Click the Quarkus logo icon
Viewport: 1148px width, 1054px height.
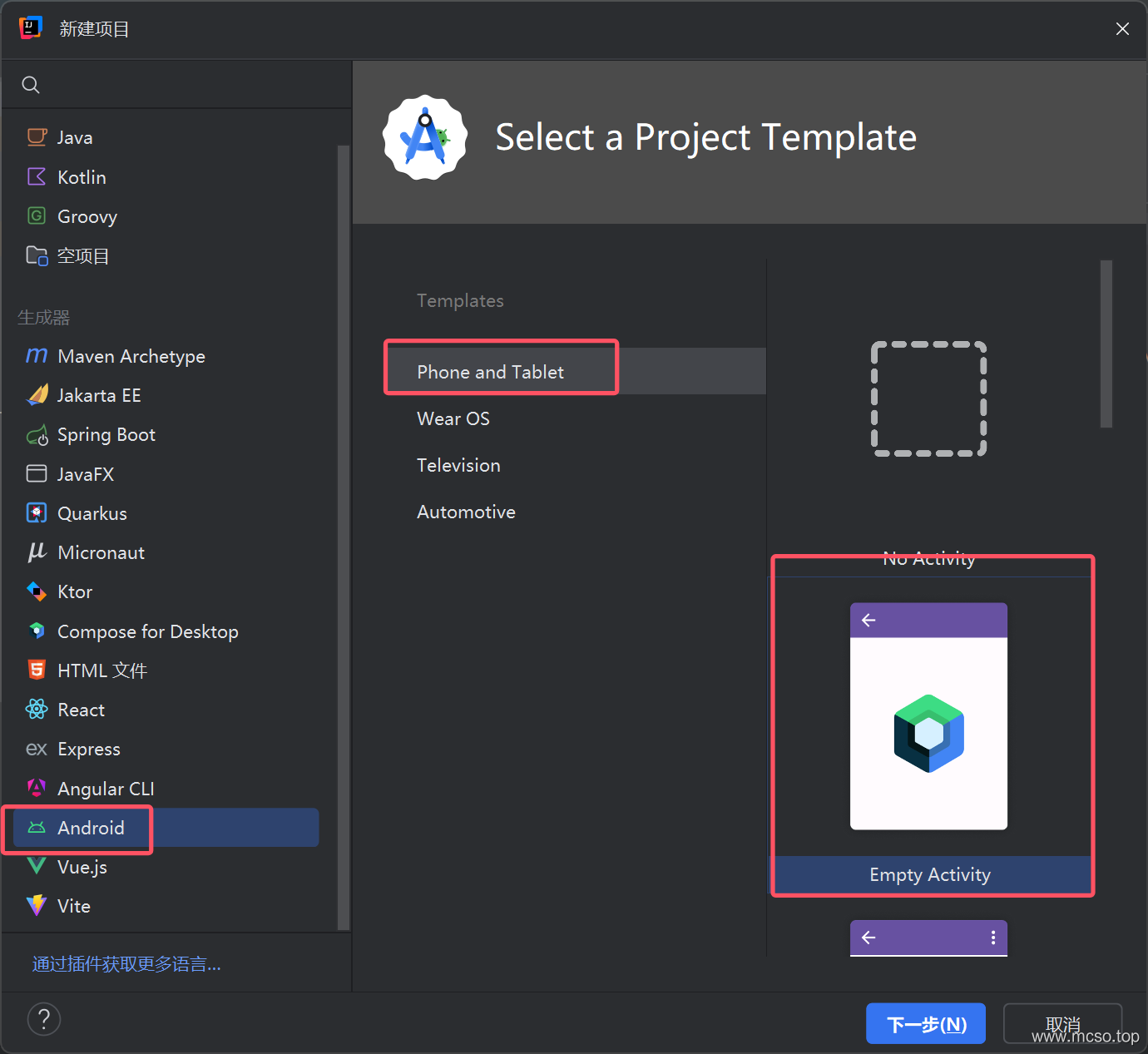[37, 512]
